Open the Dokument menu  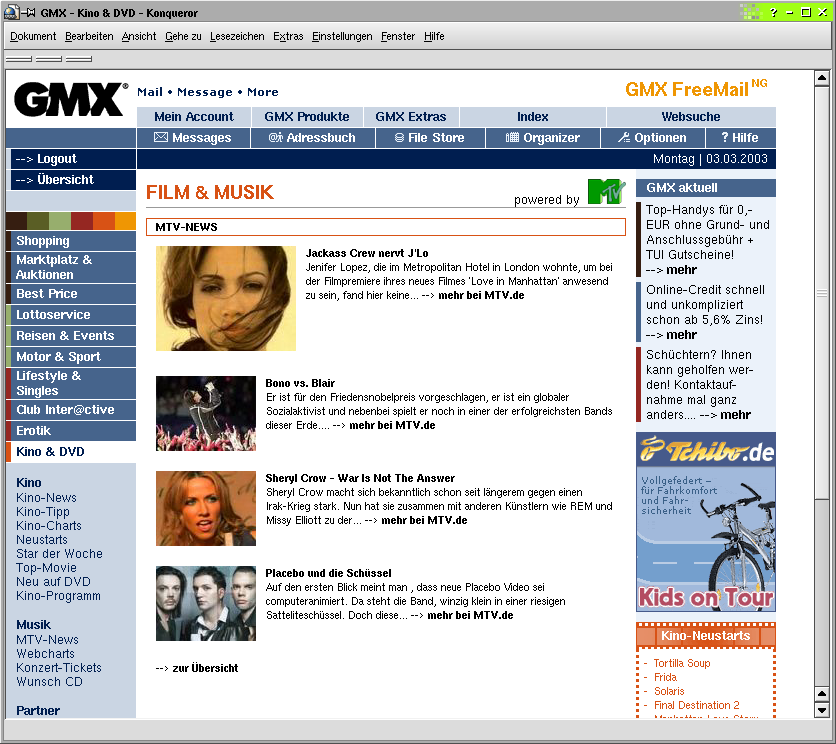(33, 36)
